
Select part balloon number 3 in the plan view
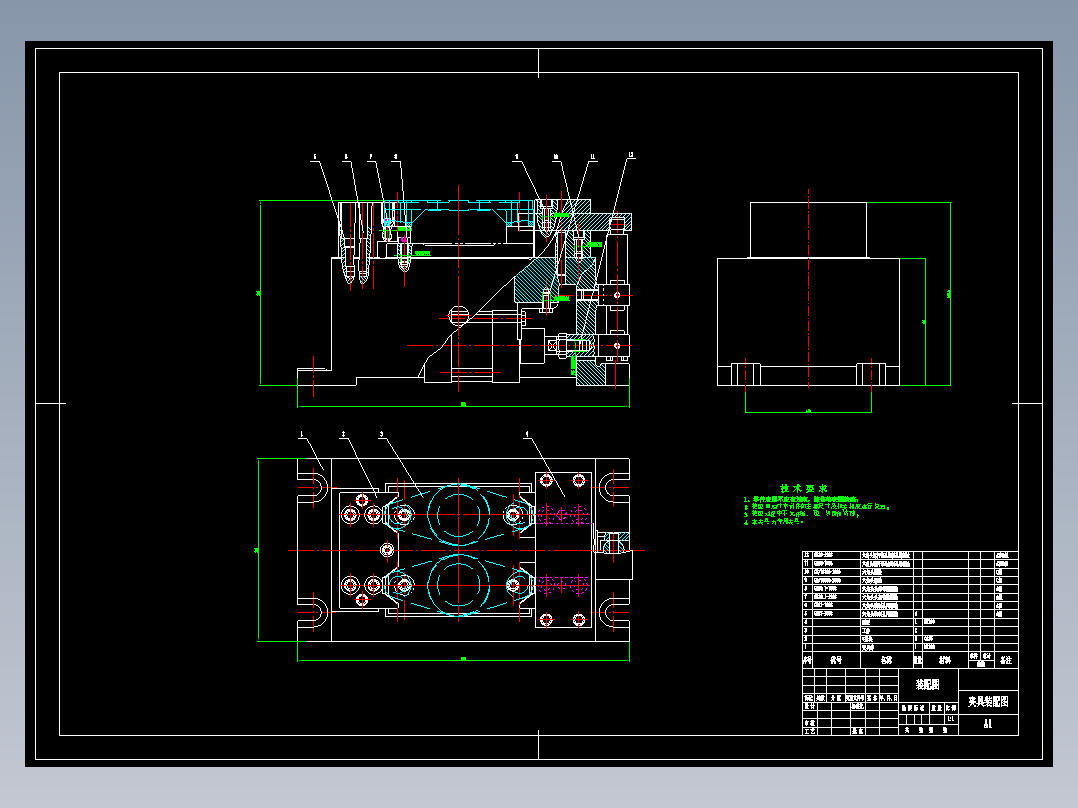coord(381,435)
